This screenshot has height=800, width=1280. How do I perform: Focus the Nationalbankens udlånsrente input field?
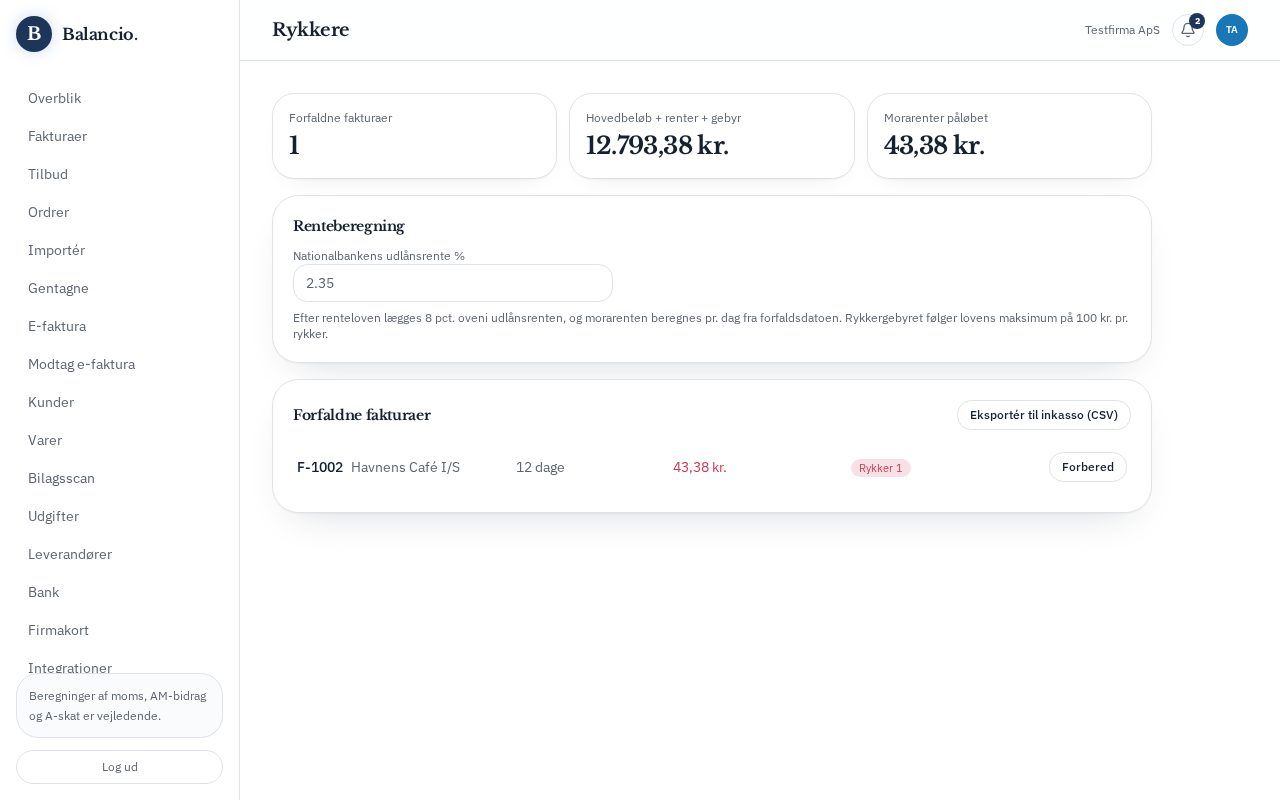coord(453,283)
